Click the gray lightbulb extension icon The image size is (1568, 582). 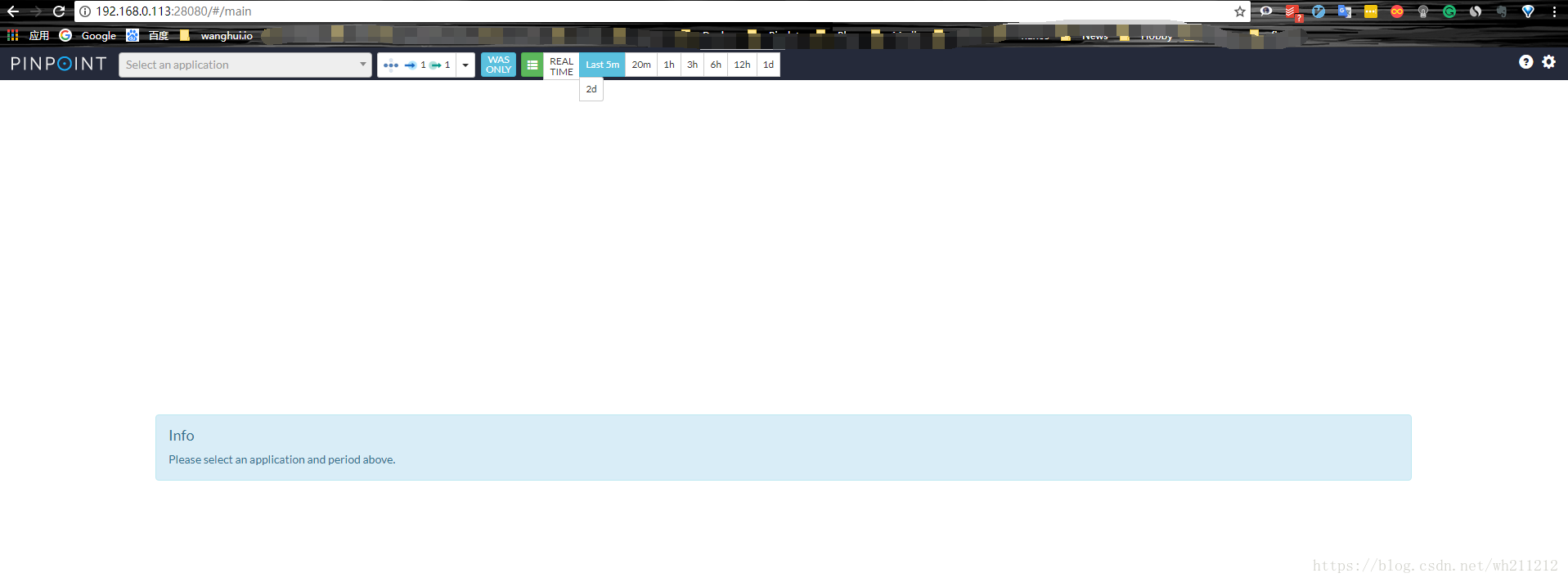(1423, 11)
